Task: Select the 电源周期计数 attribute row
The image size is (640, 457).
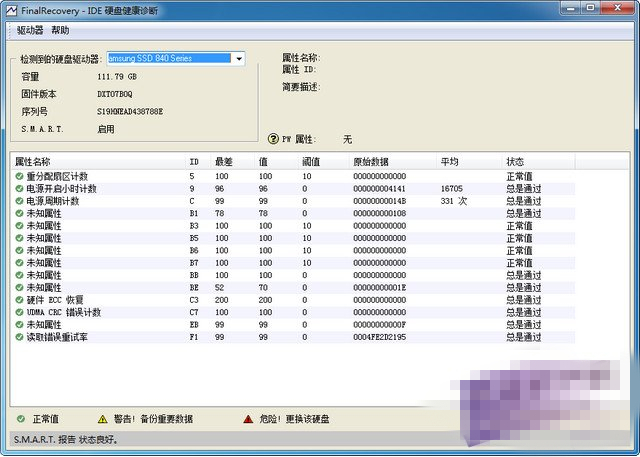Action: coord(293,201)
